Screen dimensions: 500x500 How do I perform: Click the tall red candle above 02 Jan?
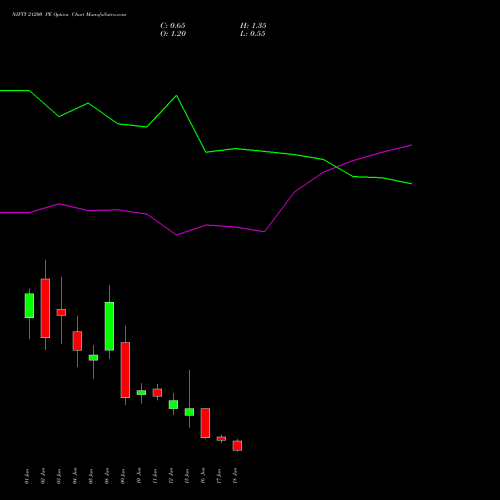[x=45, y=308]
